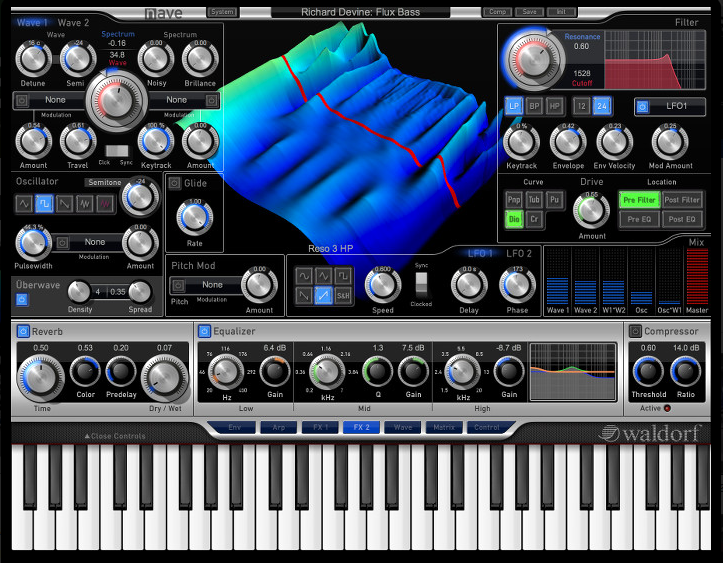Choose the sine LFO waveform
Viewport: 723px width, 563px height.
pos(303,275)
